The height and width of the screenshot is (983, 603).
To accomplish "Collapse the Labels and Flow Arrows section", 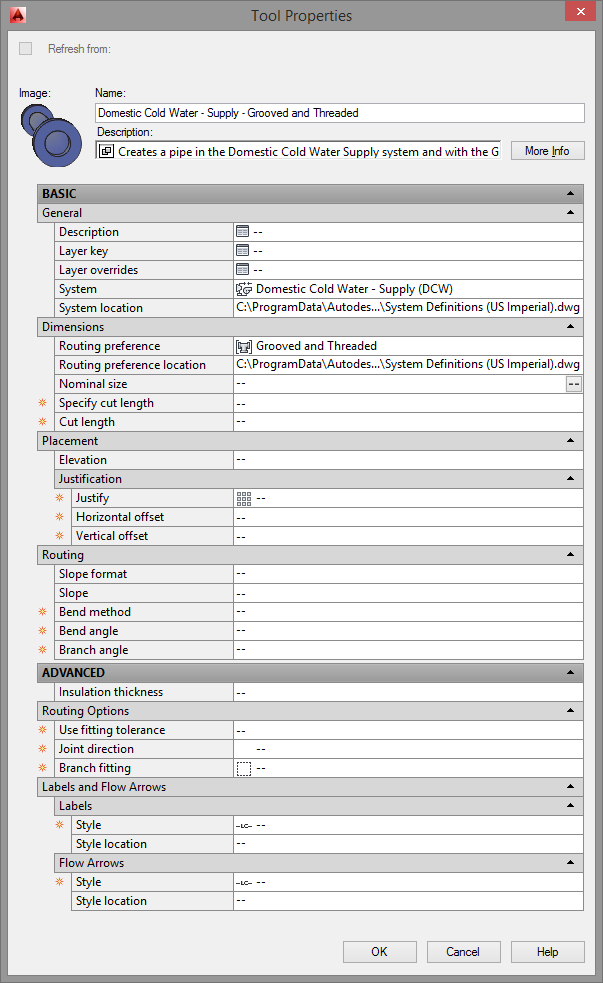I will 571,786.
